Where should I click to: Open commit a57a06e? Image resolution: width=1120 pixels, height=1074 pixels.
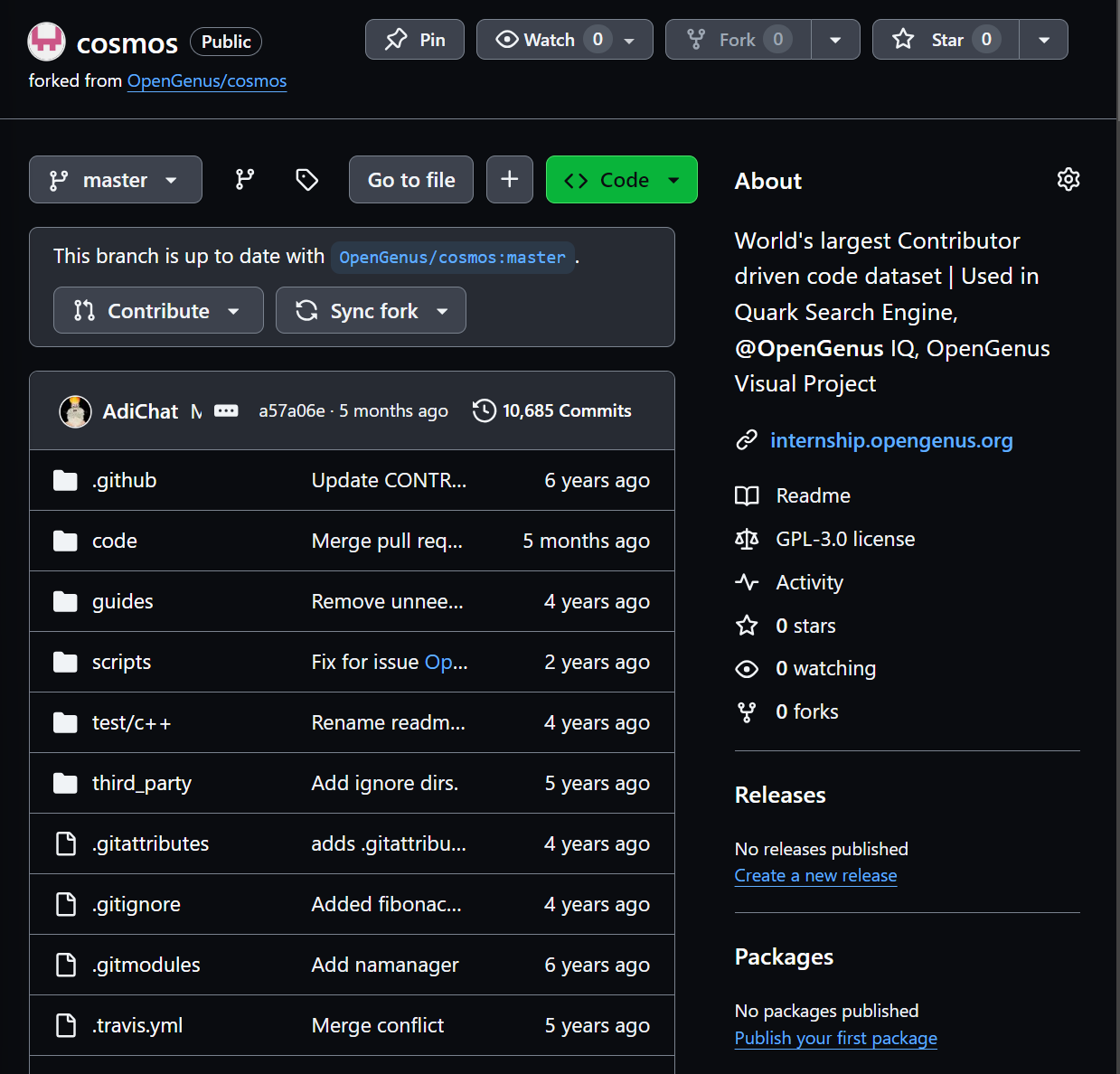(x=292, y=410)
